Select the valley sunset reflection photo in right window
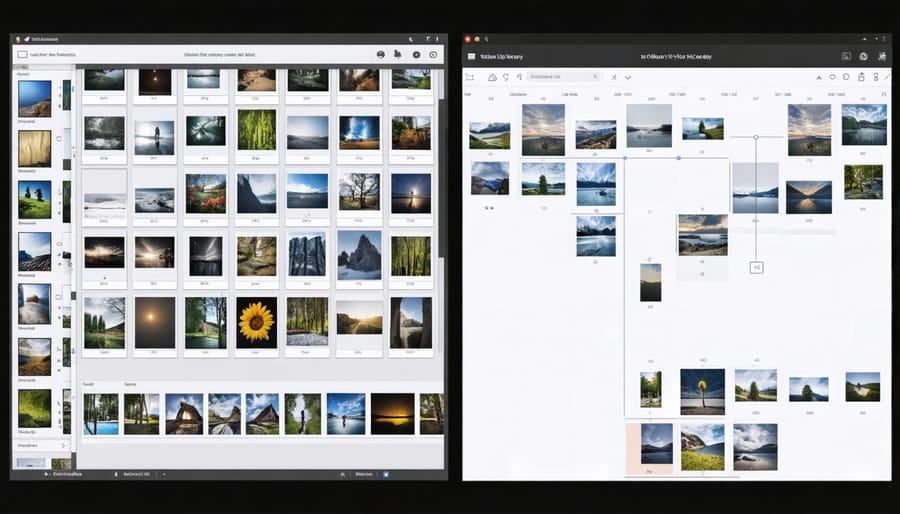900x514 pixels. point(809,197)
